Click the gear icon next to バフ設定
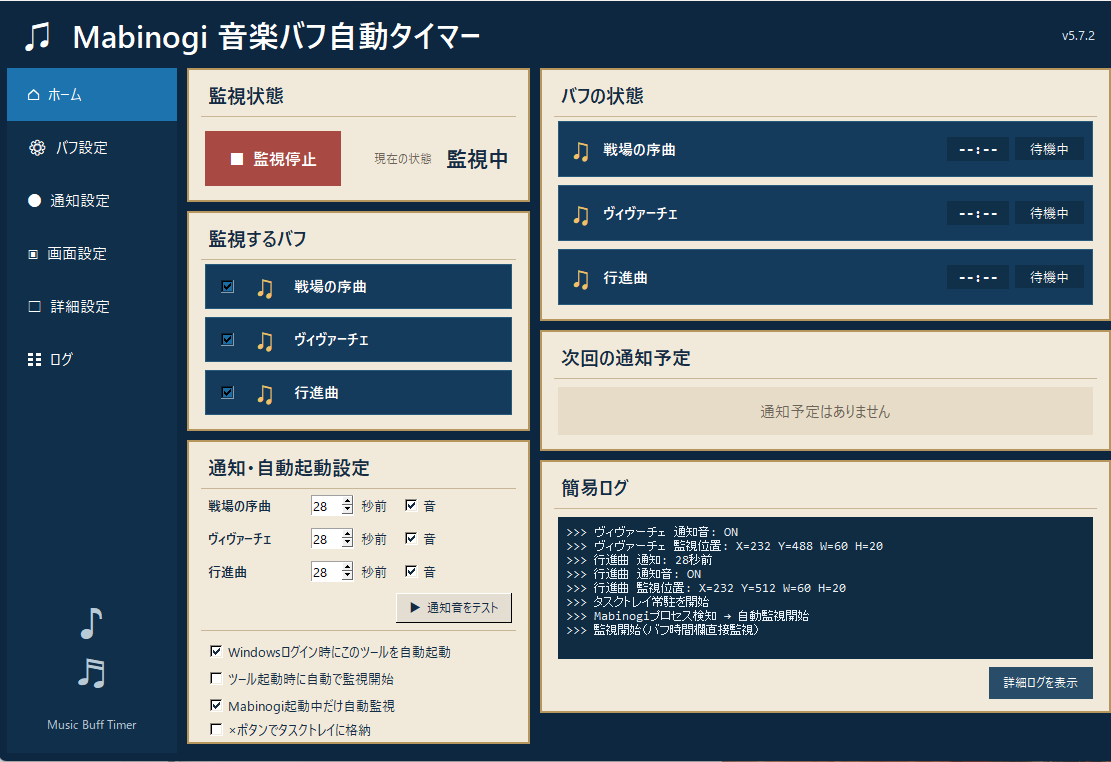 coord(37,147)
